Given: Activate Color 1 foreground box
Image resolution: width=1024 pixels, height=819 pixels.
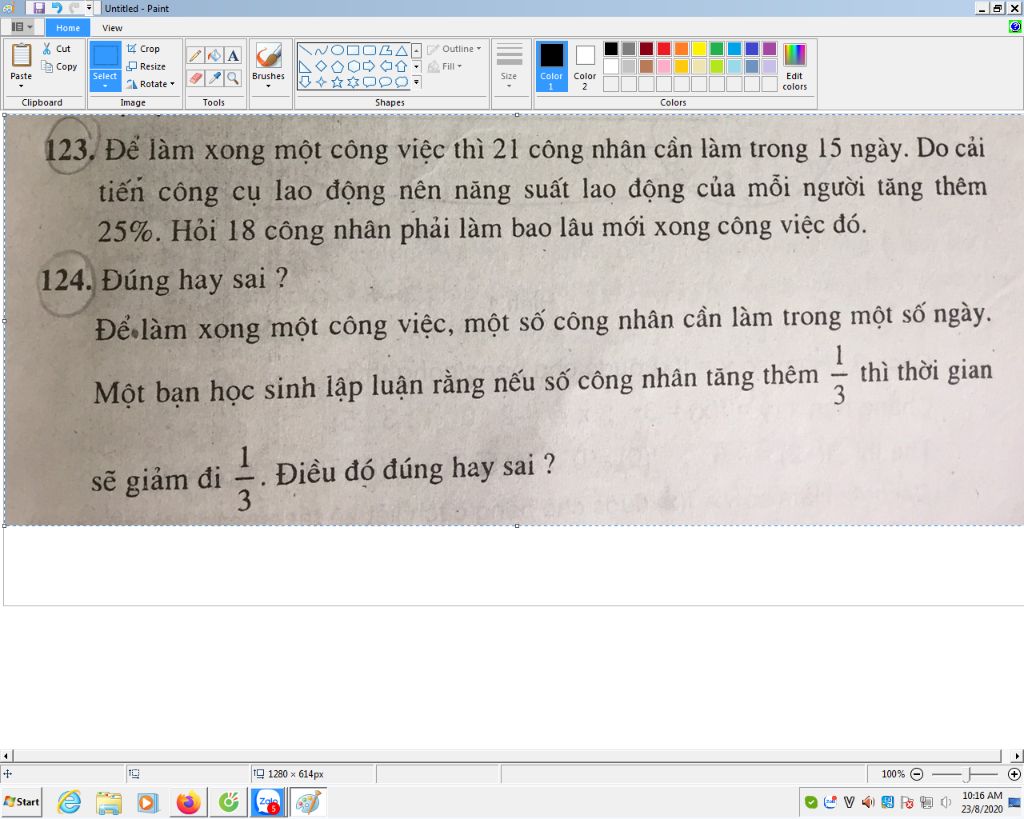Looking at the screenshot, I should click(551, 66).
